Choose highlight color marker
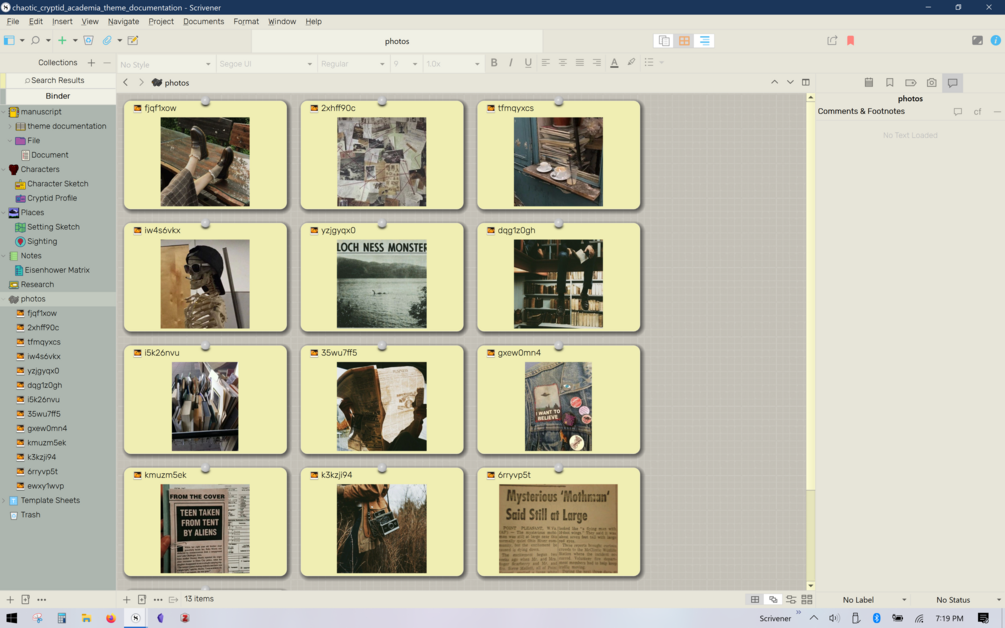This screenshot has height=628, width=1005. 631,63
